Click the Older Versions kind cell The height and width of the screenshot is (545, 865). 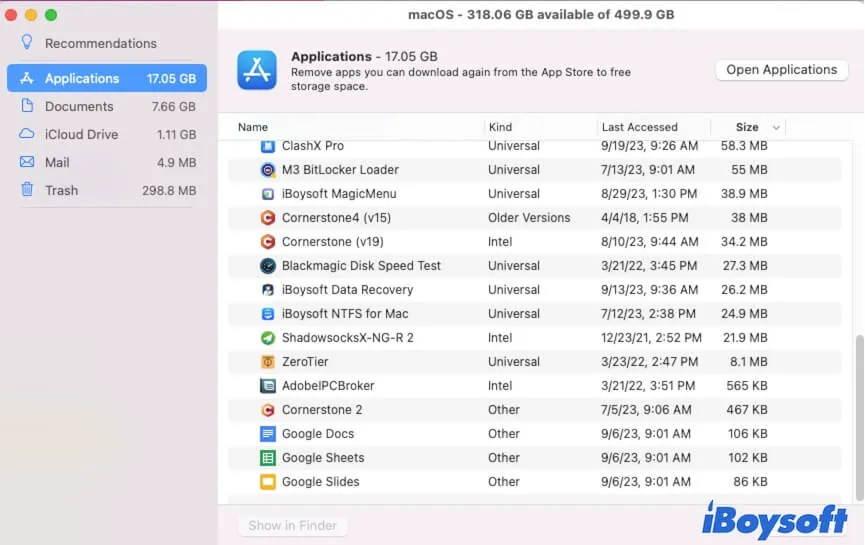pos(528,218)
